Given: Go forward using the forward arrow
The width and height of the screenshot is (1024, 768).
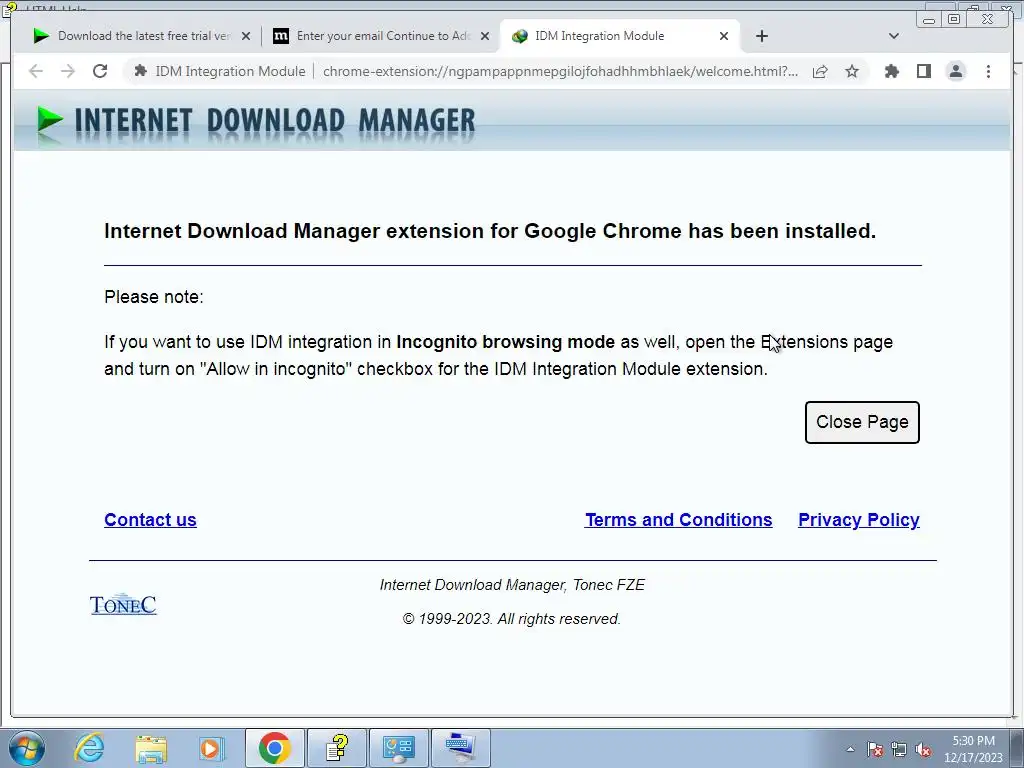Looking at the screenshot, I should 68,71.
